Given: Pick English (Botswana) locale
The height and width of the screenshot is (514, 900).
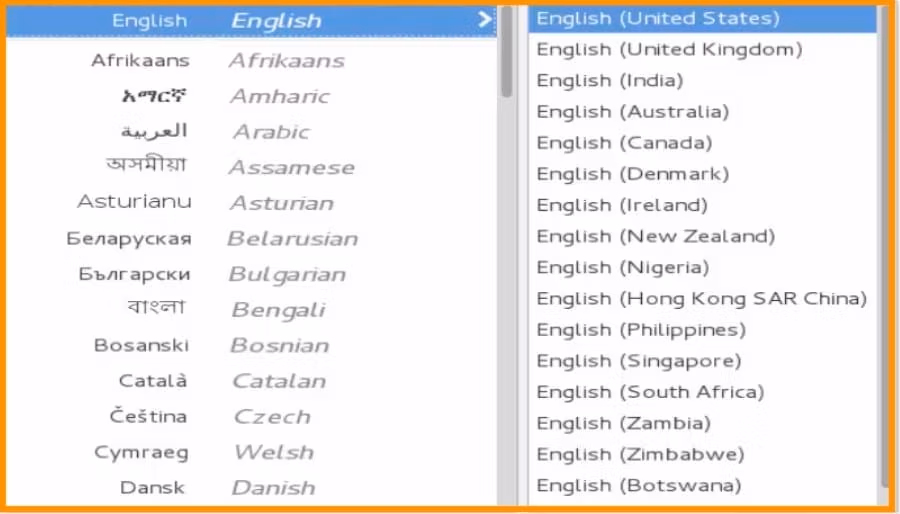Looking at the screenshot, I should click(x=638, y=485).
